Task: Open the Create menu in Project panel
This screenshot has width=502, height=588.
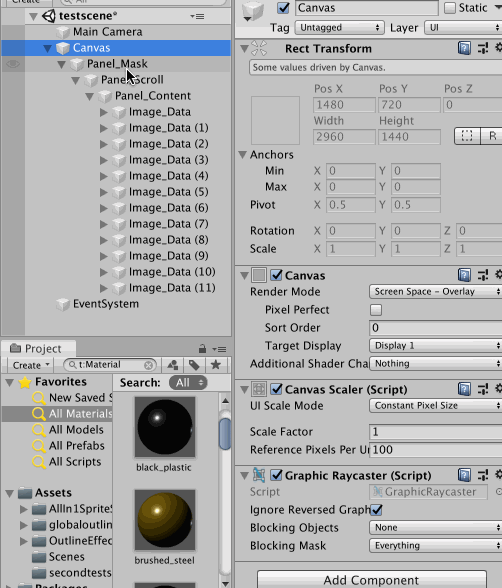Action: point(31,365)
